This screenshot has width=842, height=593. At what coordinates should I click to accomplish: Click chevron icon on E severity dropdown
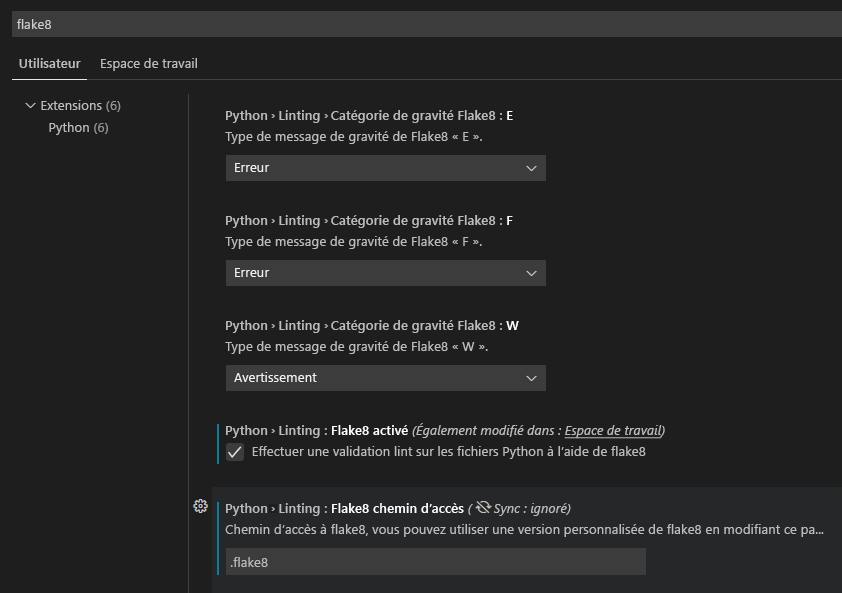533,167
